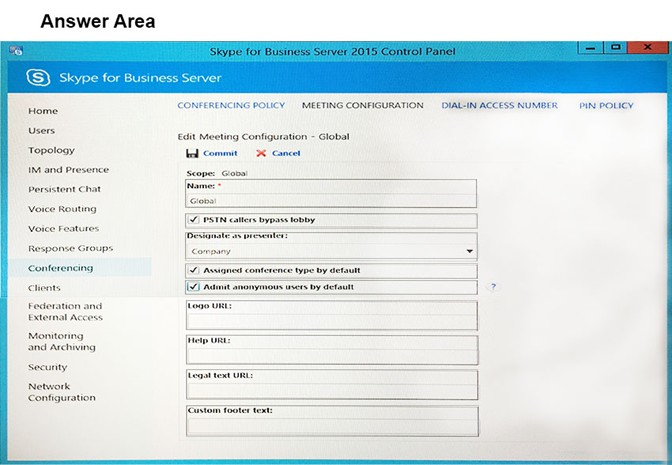The width and height of the screenshot is (672, 465).
Task: Expand the Designate as presenter dropdown
Action: [x=470, y=251]
